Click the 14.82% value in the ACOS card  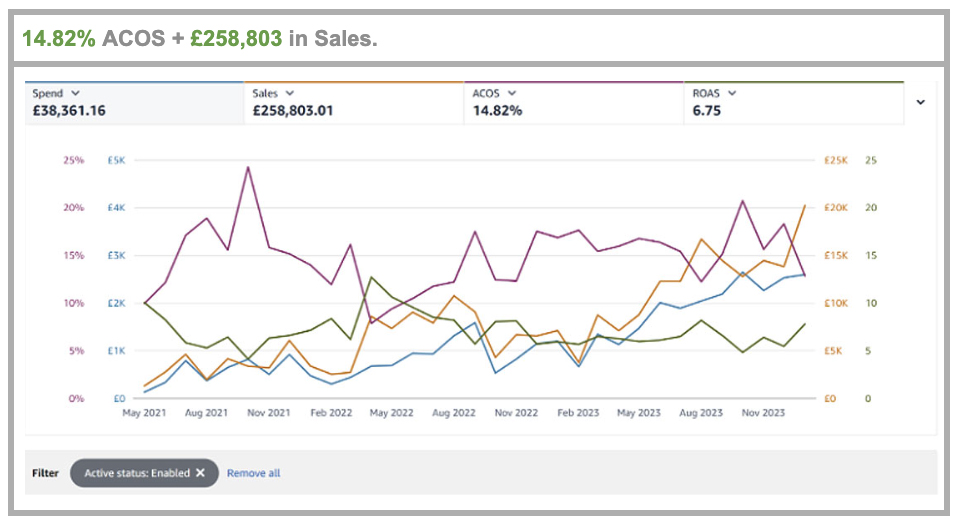(x=497, y=111)
